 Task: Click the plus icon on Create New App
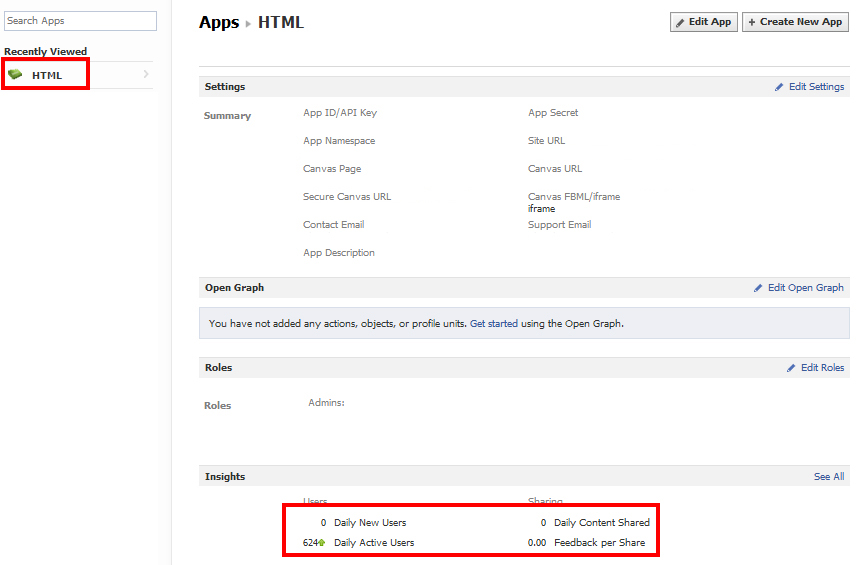[752, 23]
